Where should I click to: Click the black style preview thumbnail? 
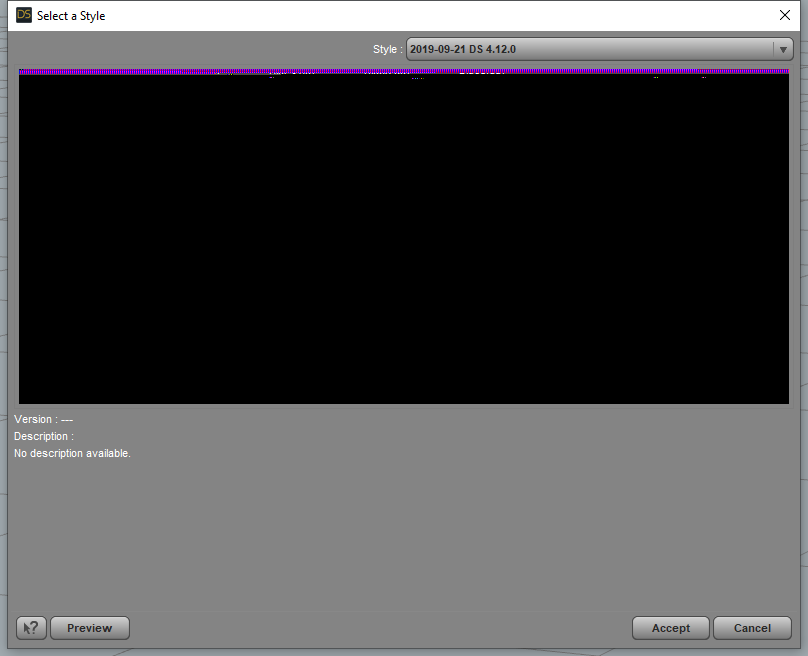(x=403, y=237)
